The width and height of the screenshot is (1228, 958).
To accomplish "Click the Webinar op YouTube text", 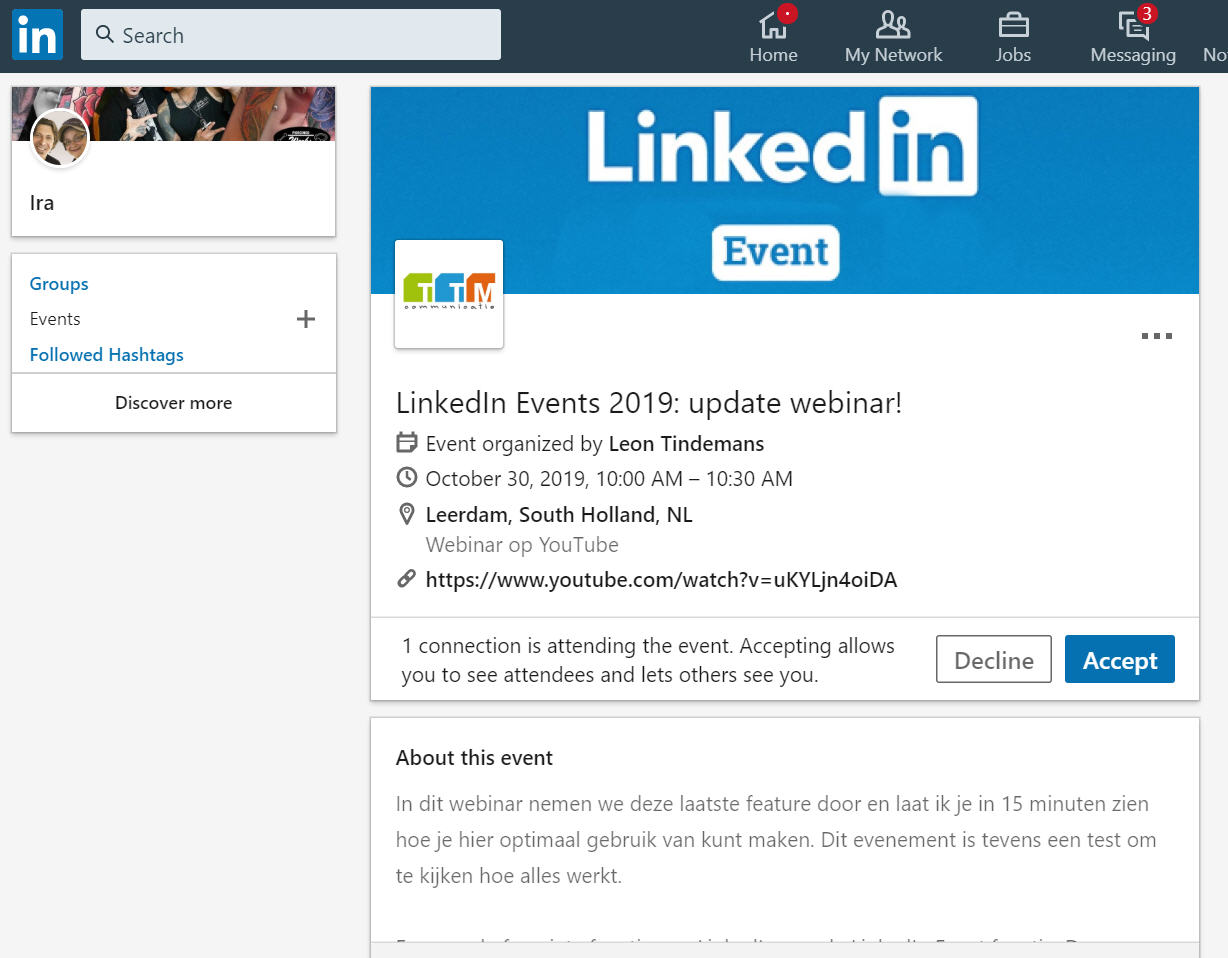I will pyautogui.click(x=522, y=545).
